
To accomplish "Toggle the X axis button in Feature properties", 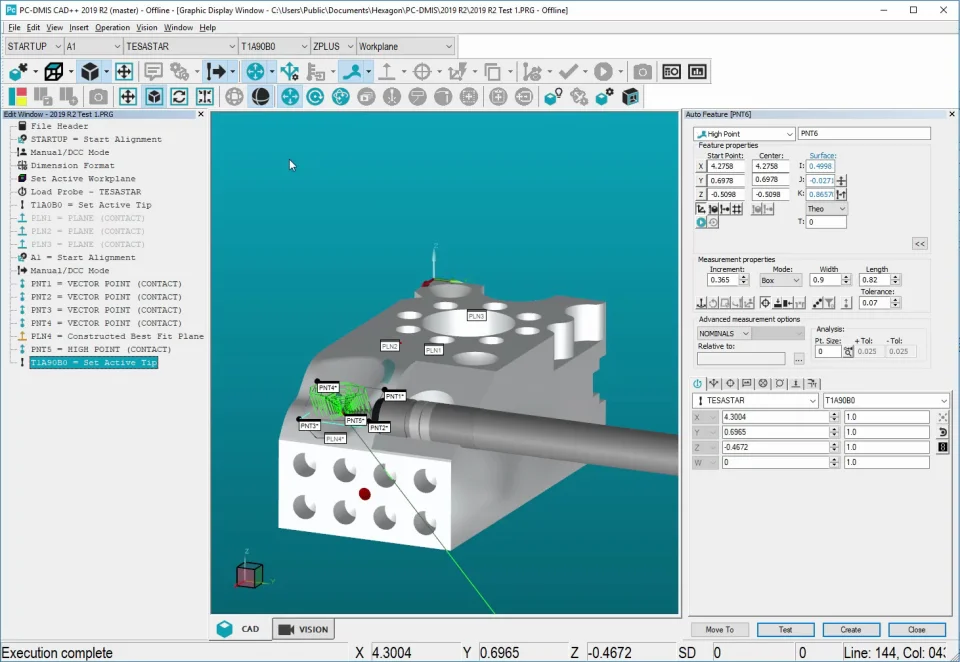I will click(701, 166).
